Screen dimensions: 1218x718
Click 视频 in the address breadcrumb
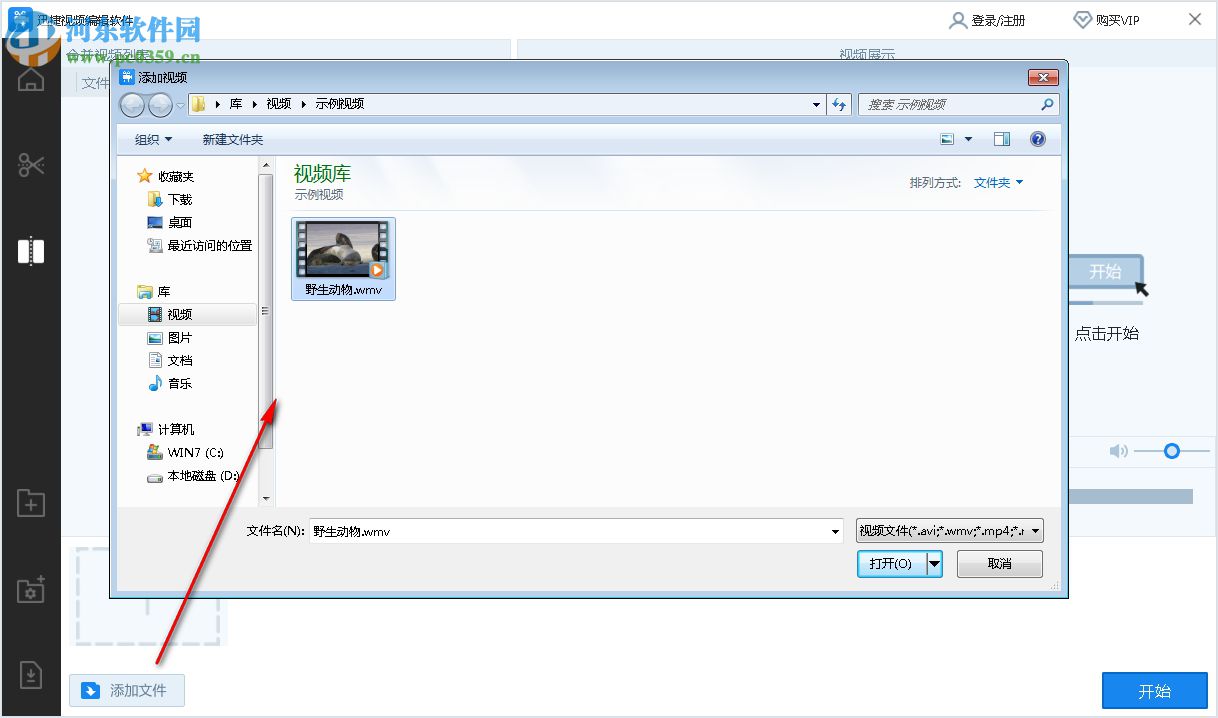click(x=279, y=104)
